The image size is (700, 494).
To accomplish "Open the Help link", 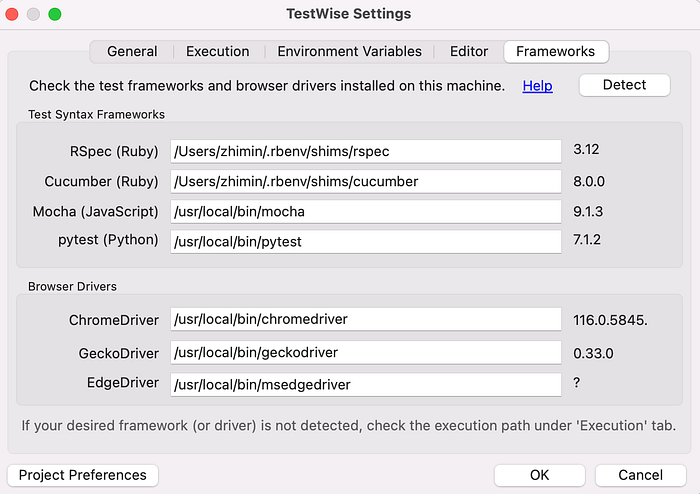I will (x=538, y=86).
